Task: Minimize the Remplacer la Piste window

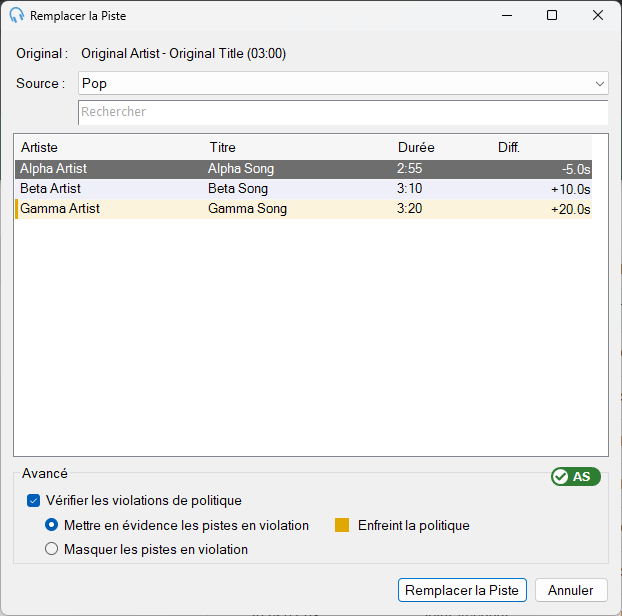Action: [x=507, y=15]
